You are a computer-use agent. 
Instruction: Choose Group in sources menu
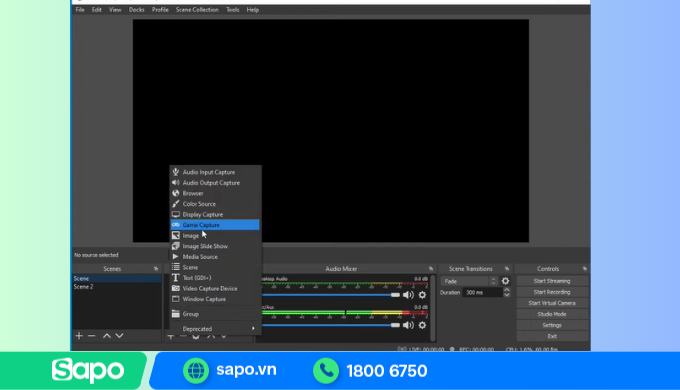point(215,314)
